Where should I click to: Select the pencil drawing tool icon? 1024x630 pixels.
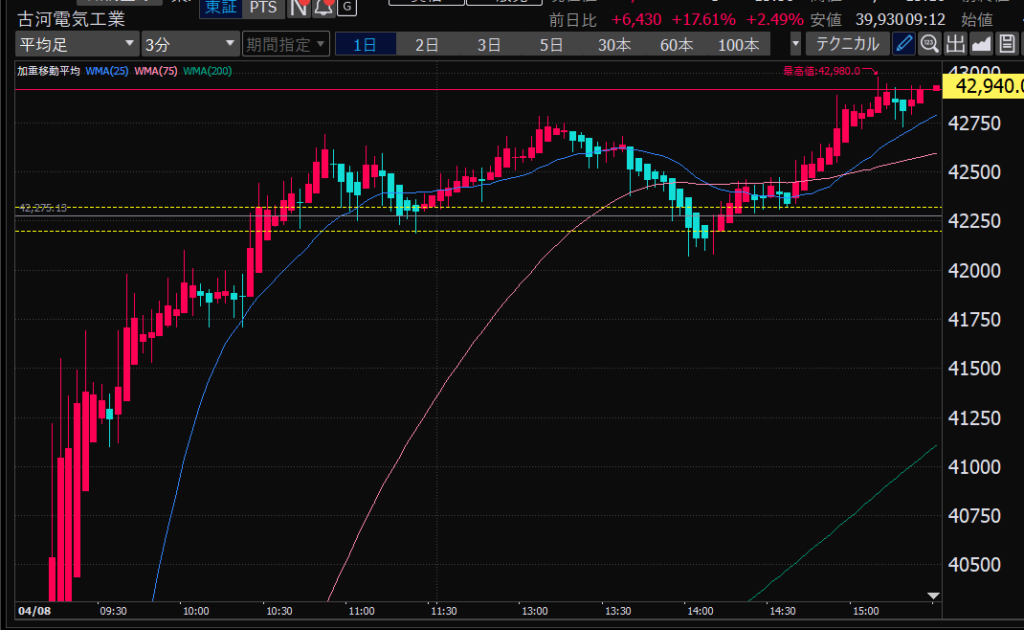[x=903, y=44]
